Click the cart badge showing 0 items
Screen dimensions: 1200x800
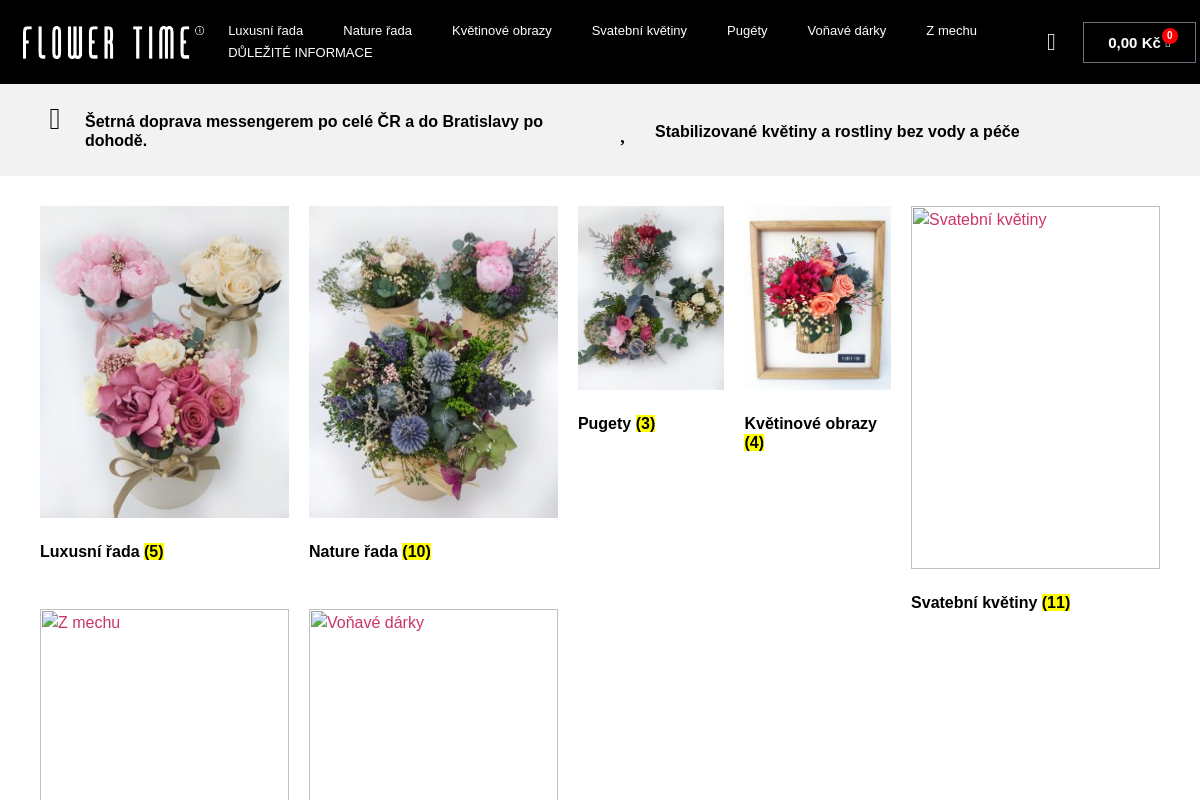pyautogui.click(x=1169, y=34)
